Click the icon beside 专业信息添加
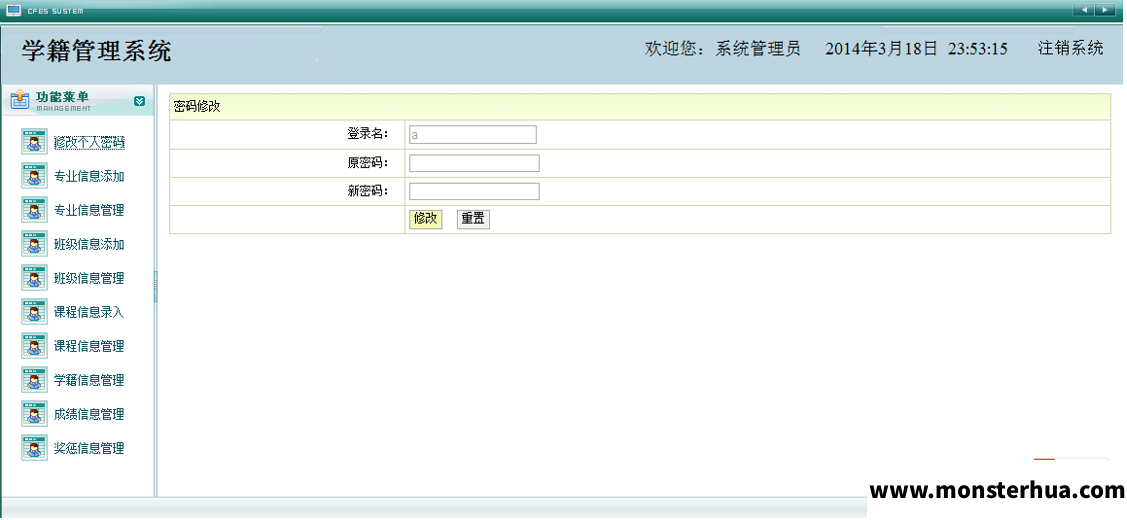This screenshot has width=1127, height=520. tap(34, 176)
